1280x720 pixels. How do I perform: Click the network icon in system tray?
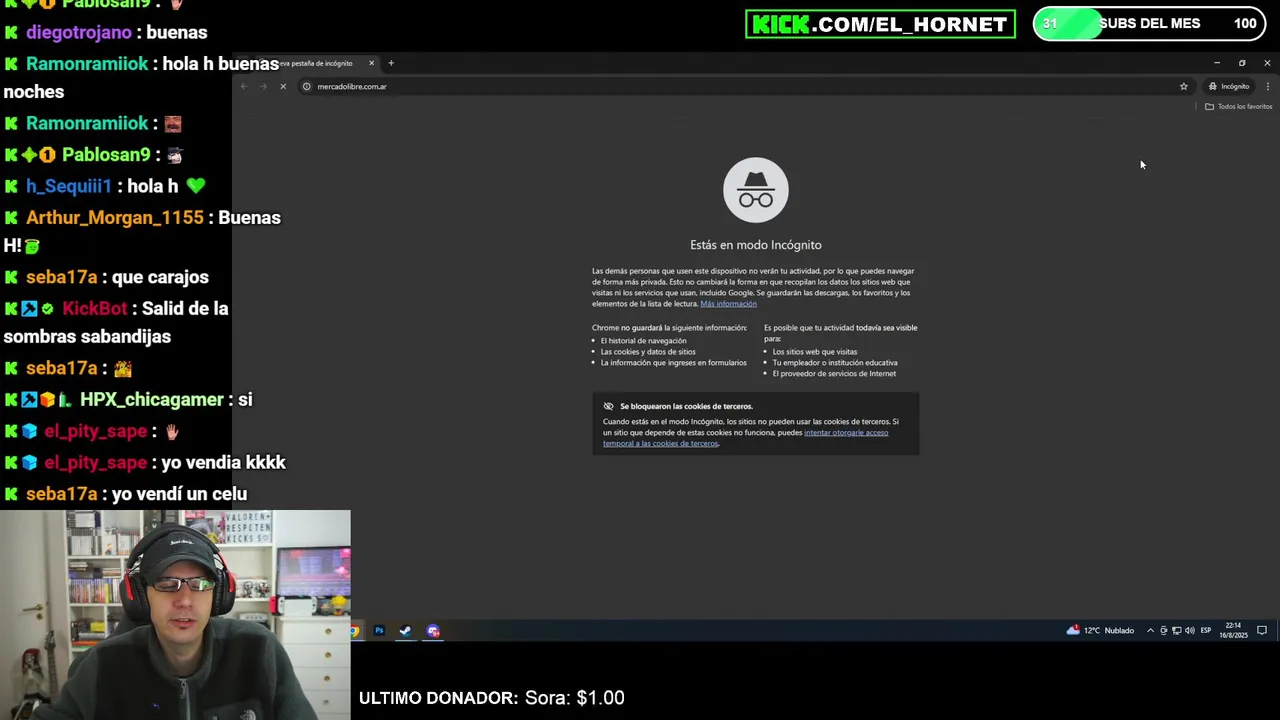(x=1176, y=631)
